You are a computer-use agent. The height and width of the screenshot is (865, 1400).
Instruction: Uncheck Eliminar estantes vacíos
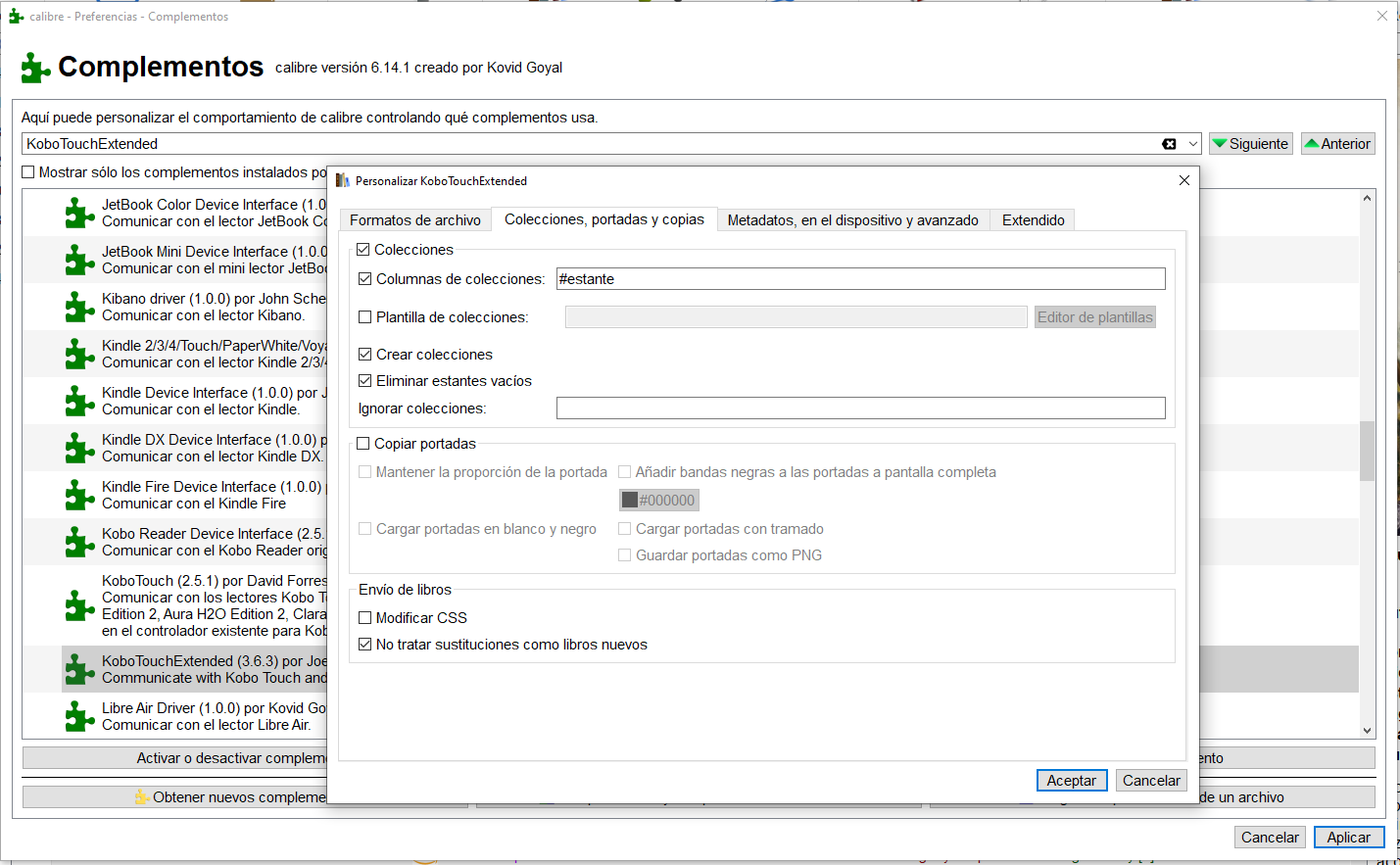[x=365, y=381]
